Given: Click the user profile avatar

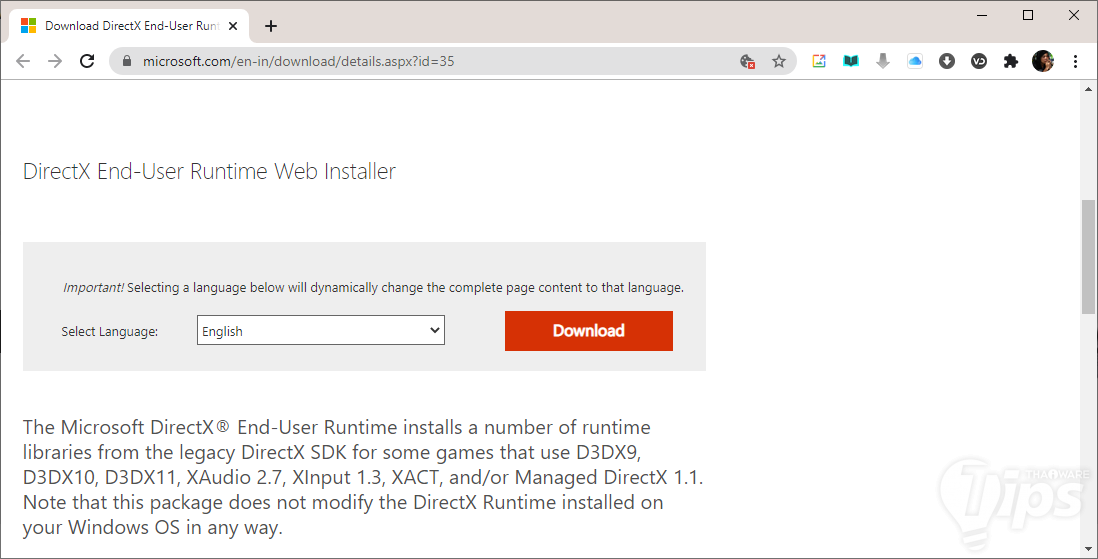Looking at the screenshot, I should tap(1043, 61).
